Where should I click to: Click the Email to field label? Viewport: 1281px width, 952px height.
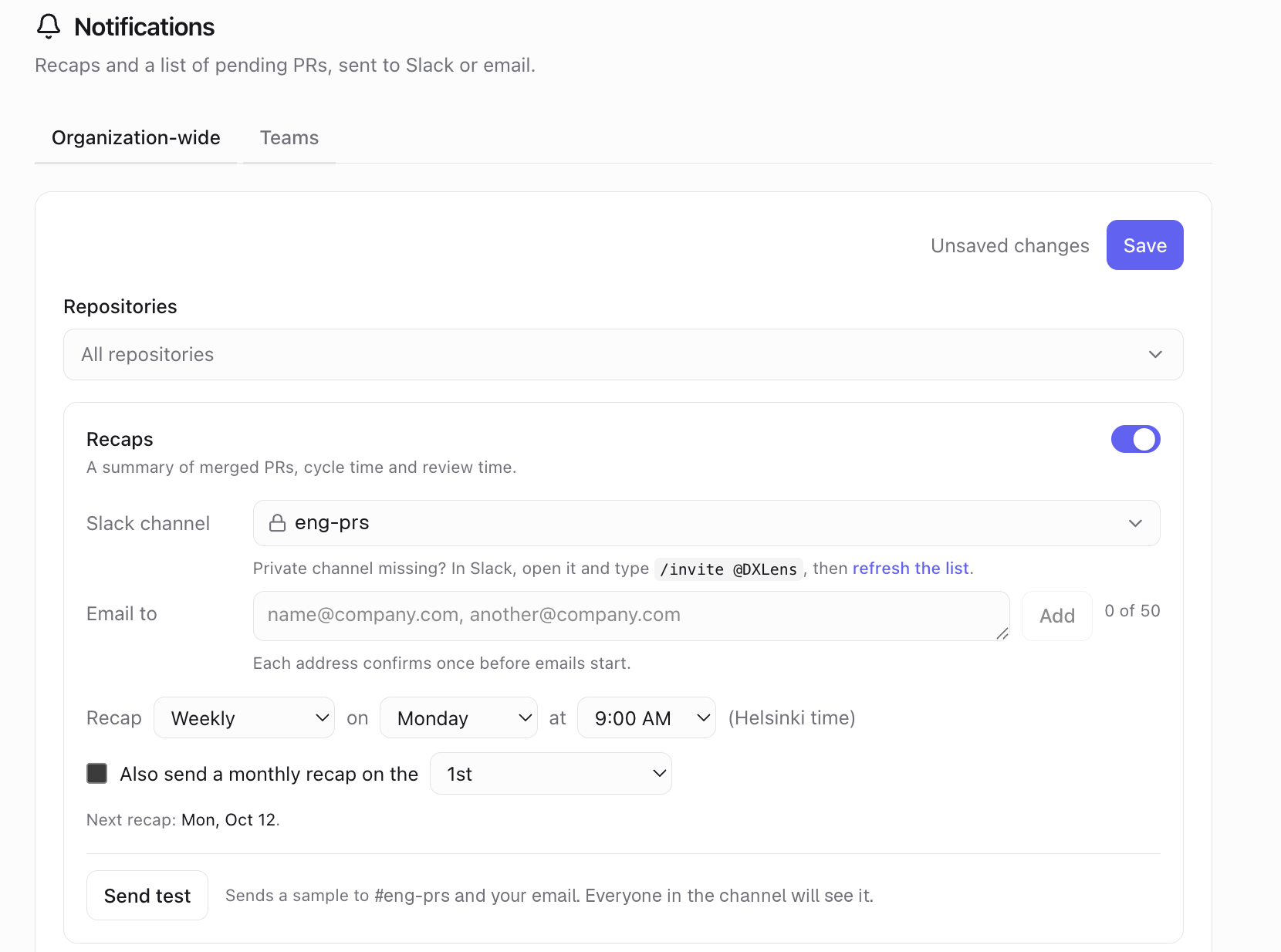click(122, 613)
